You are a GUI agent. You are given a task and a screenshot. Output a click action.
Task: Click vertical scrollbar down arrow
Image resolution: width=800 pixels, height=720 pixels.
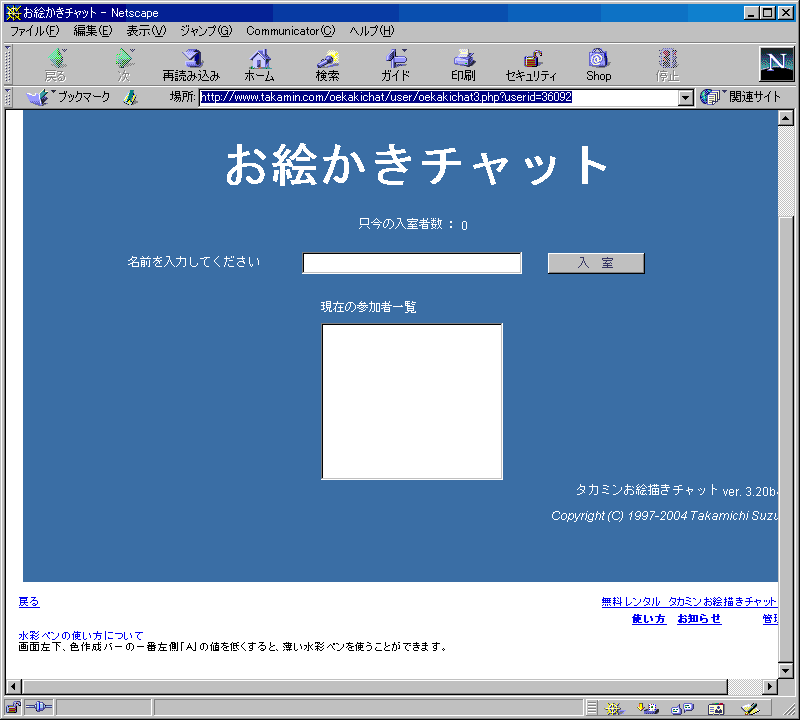coord(785,670)
